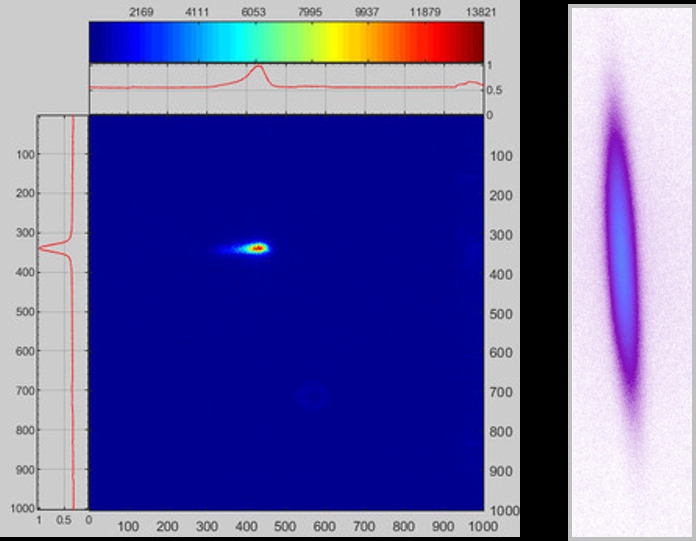Click right y-axis tick label 300
696x541 pixels.
click(x=501, y=235)
